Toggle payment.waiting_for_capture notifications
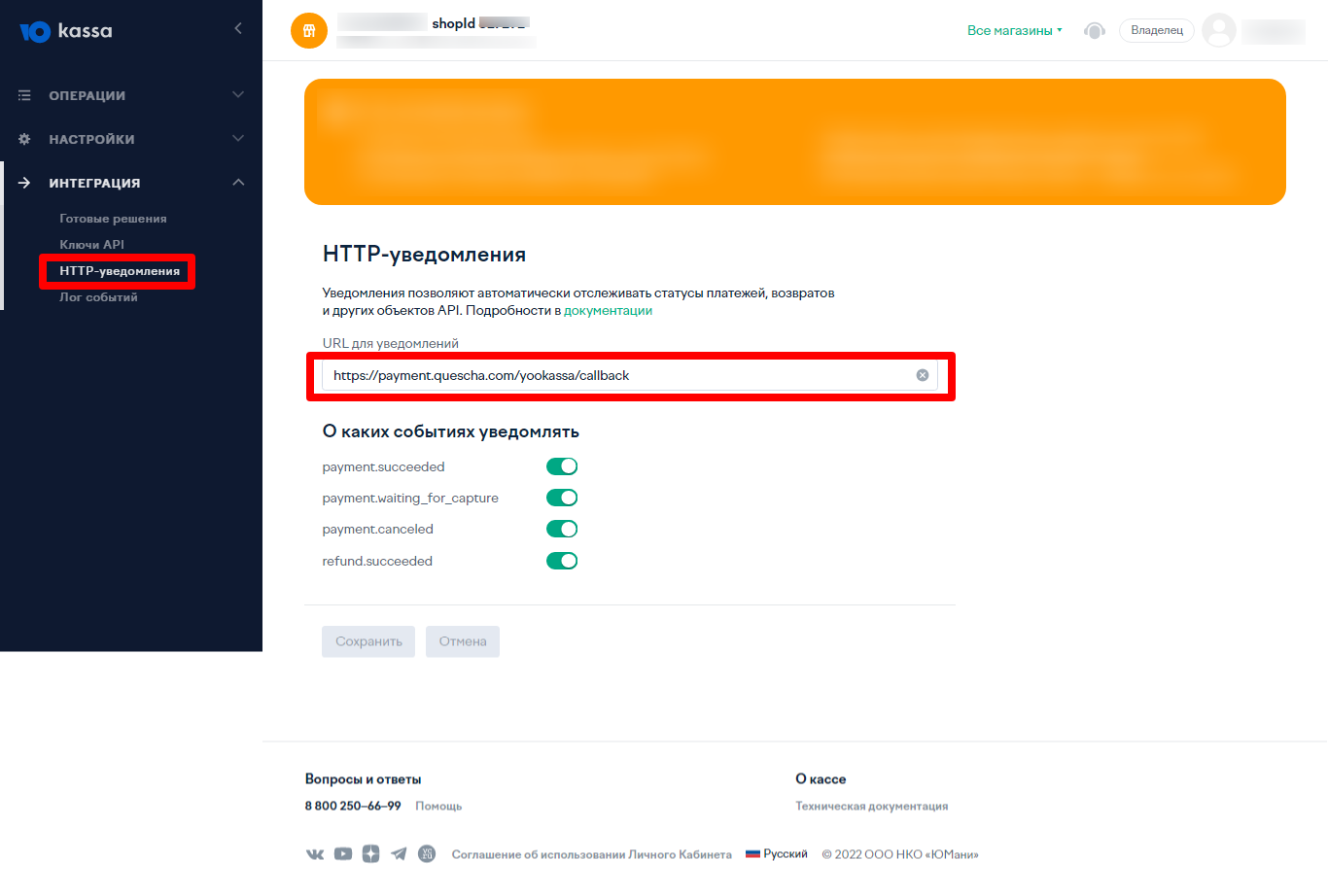The image size is (1328, 896). pos(562,498)
